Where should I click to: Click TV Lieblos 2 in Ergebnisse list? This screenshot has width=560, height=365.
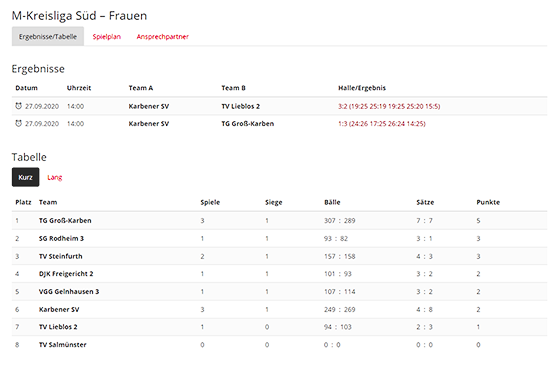pos(240,106)
